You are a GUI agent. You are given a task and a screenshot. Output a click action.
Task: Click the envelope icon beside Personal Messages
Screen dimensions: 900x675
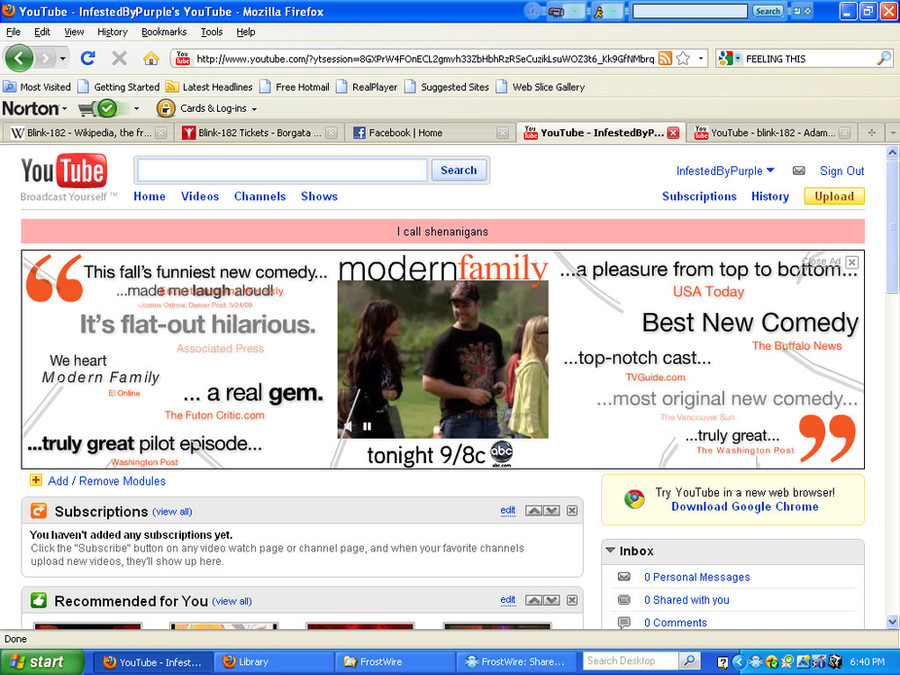[x=624, y=576]
